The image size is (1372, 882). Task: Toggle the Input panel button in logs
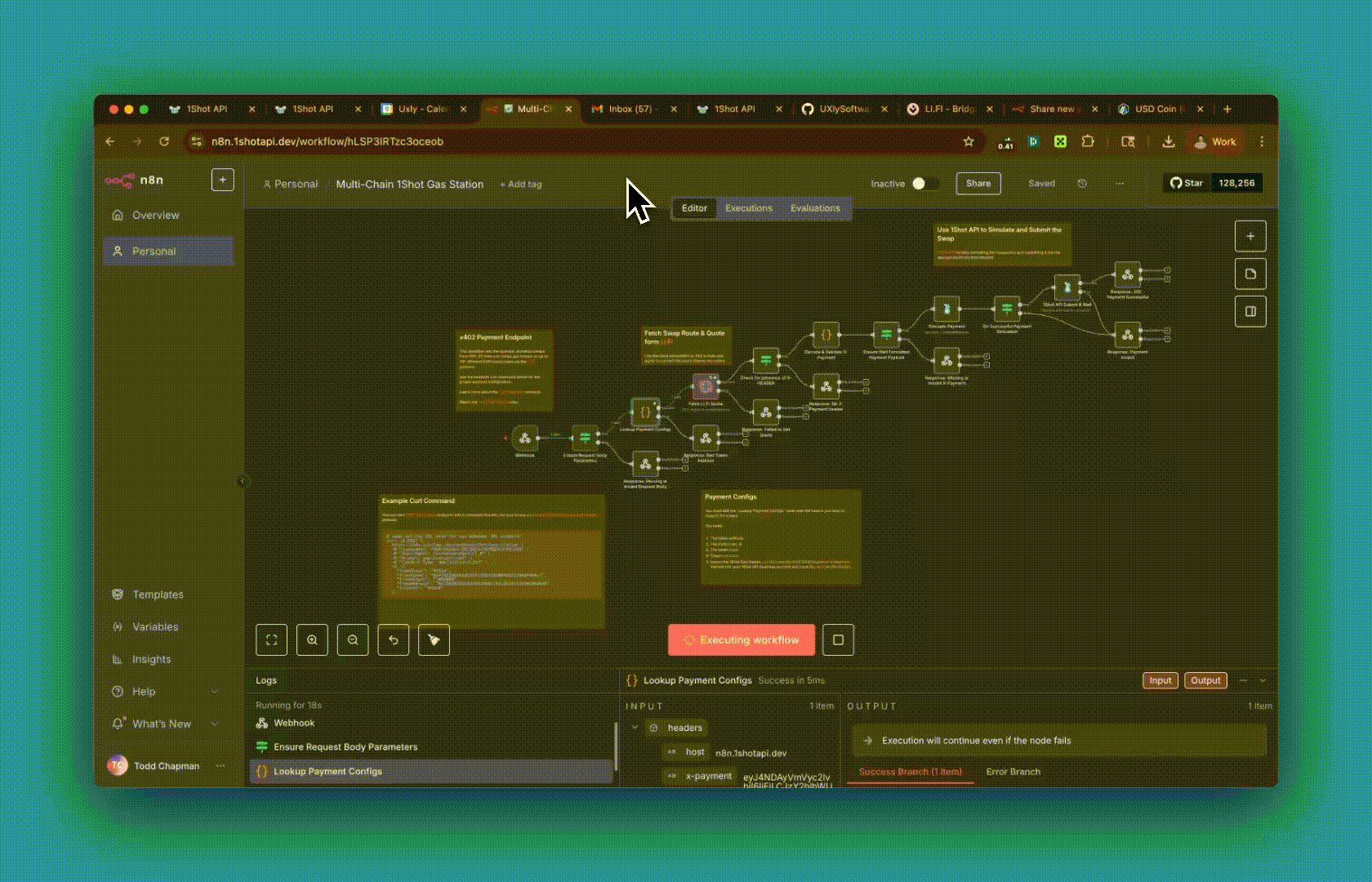[x=1160, y=680]
